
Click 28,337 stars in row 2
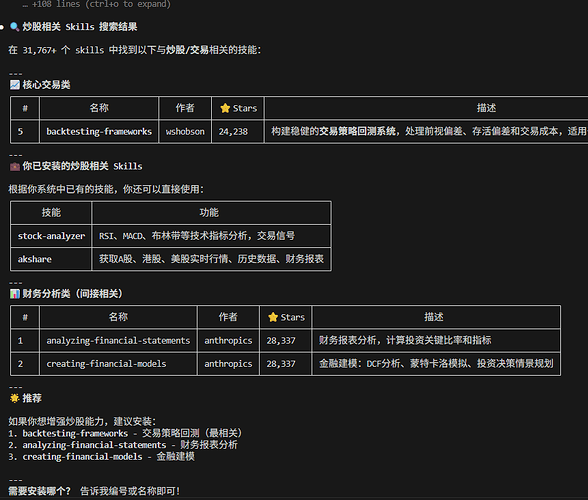[x=285, y=364]
